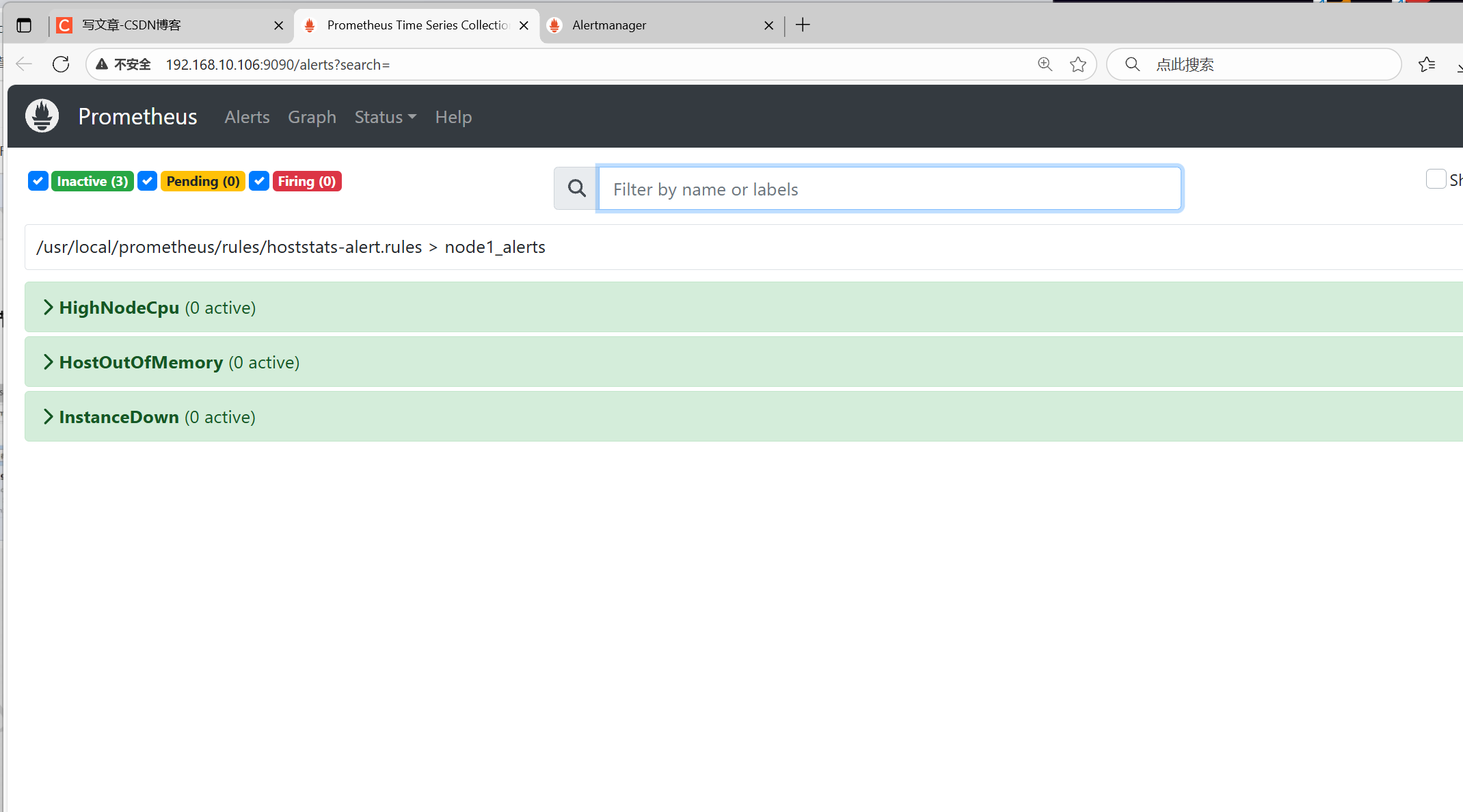Click the Alertmanager tab favicon

click(554, 25)
